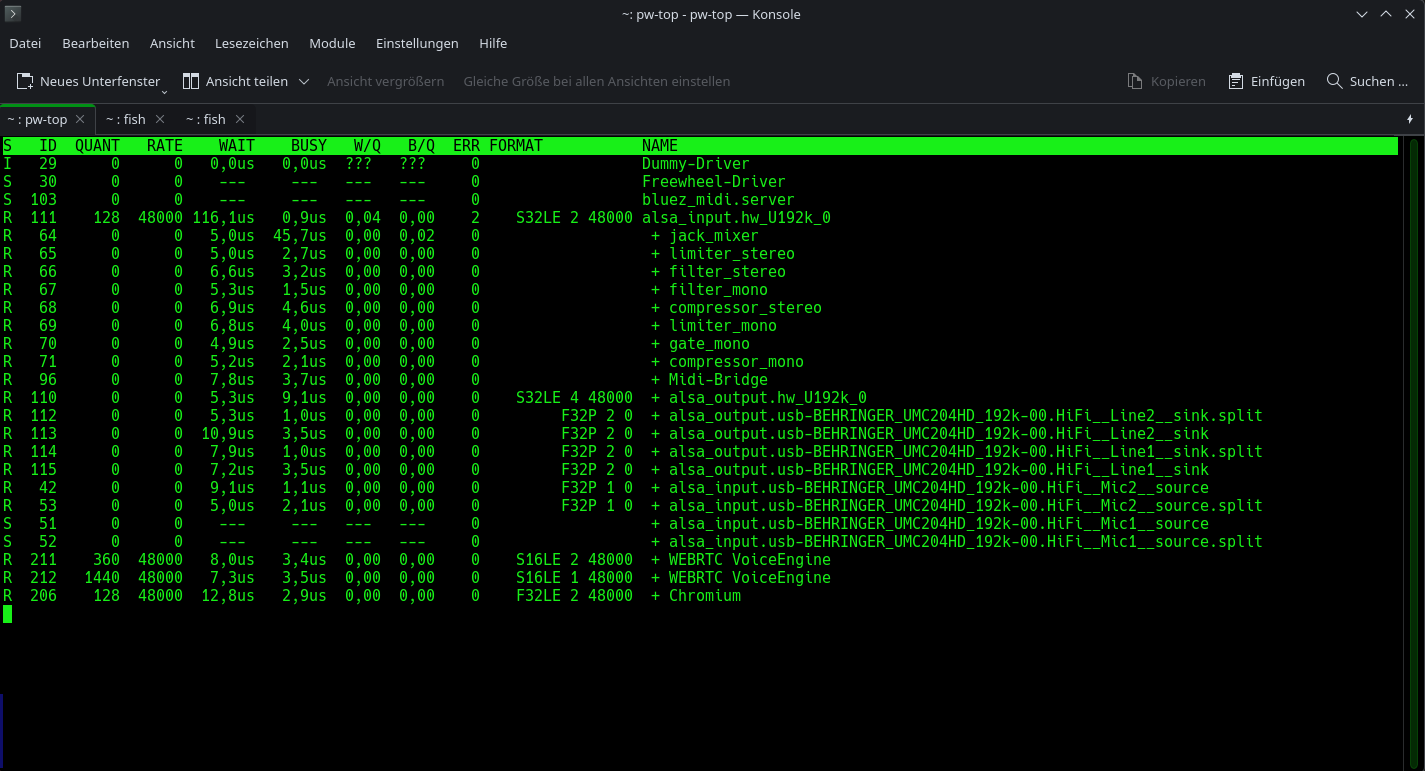Expand the Ansicht teilen chevron
The width and height of the screenshot is (1425, 771).
click(x=304, y=81)
